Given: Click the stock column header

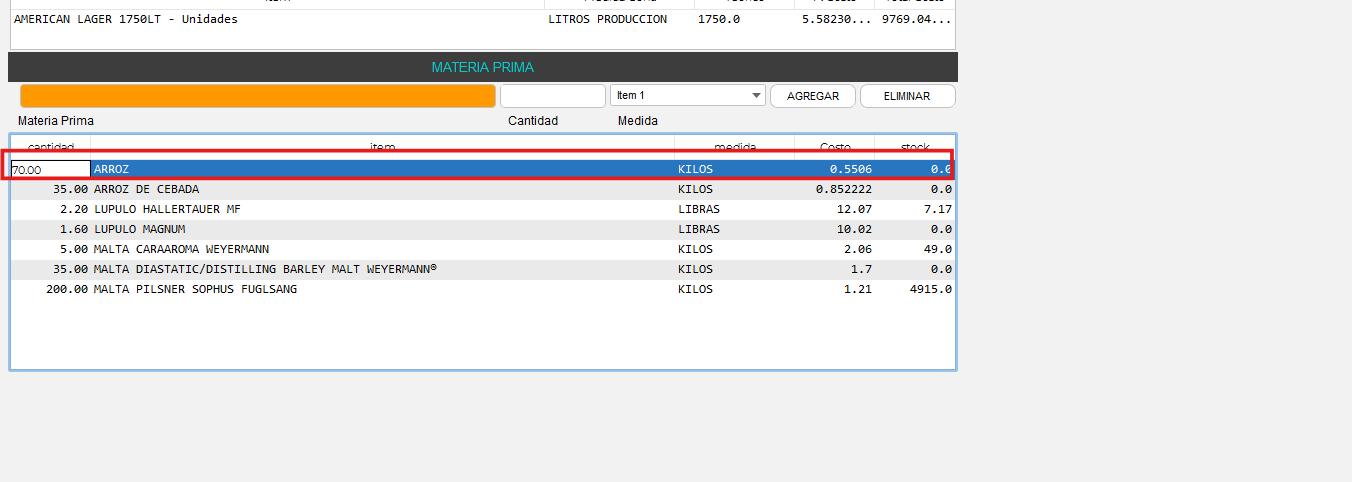Looking at the screenshot, I should coord(914,147).
